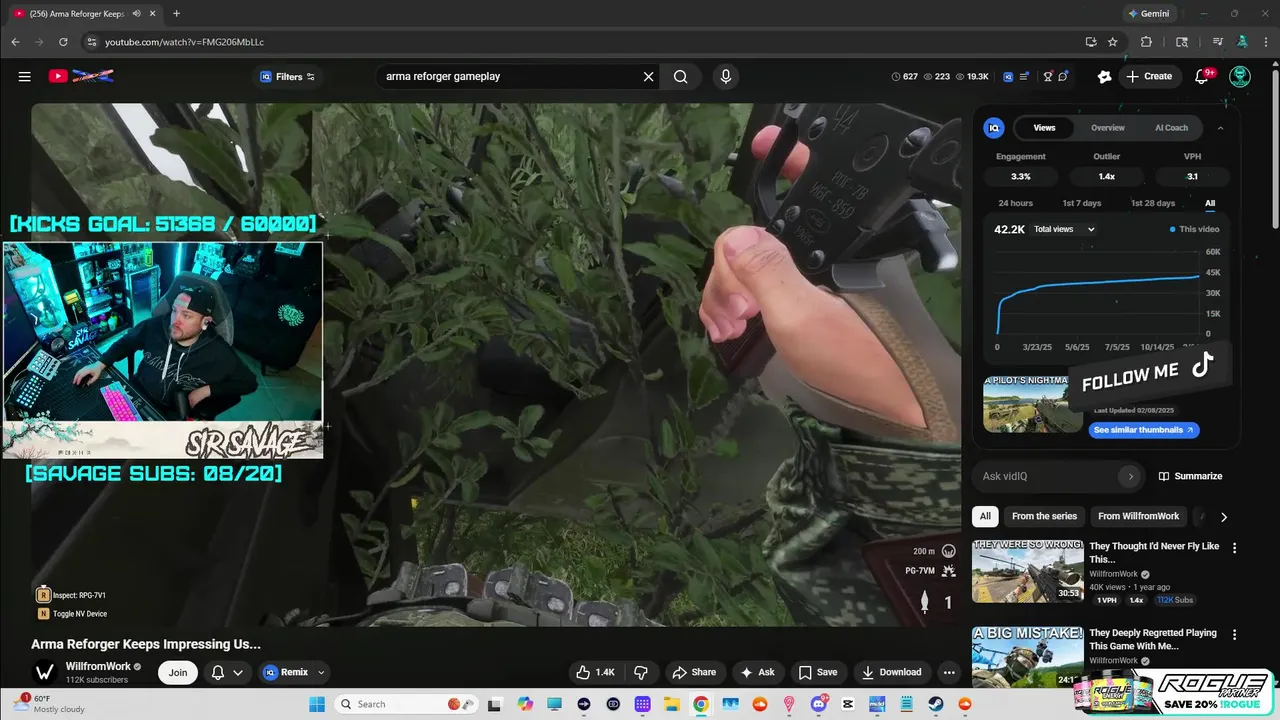Switch to the vidIQ AI Coach tab
The width and height of the screenshot is (1280, 720).
pyautogui.click(x=1171, y=128)
